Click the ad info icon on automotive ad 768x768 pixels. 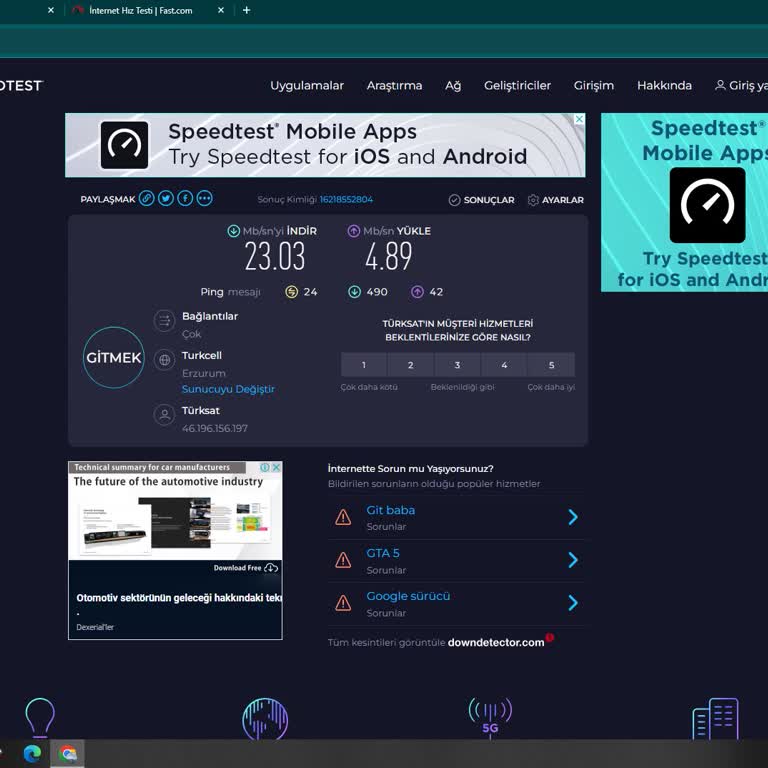[x=265, y=467]
